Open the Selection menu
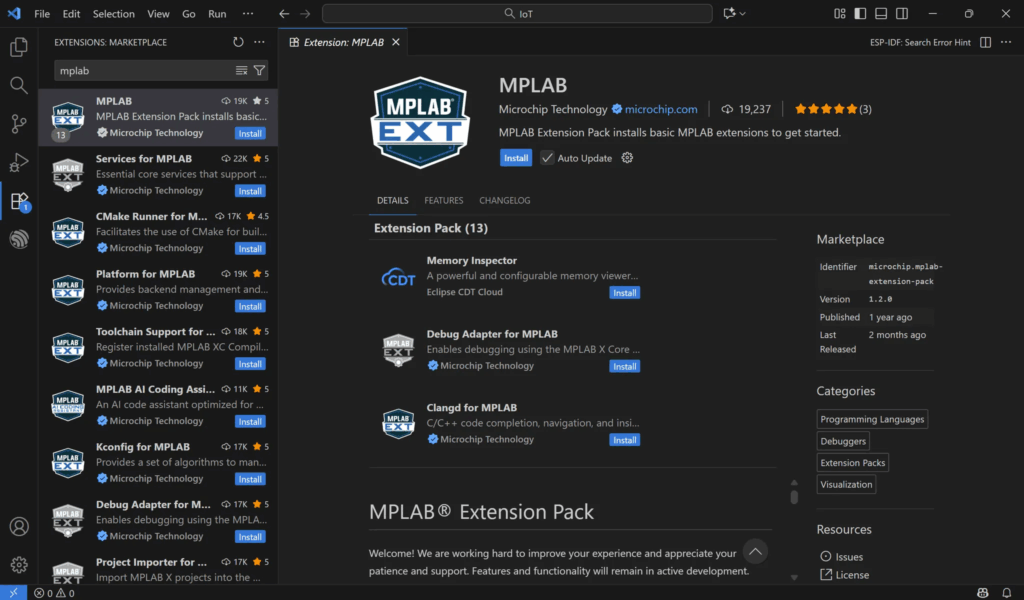 [x=113, y=14]
